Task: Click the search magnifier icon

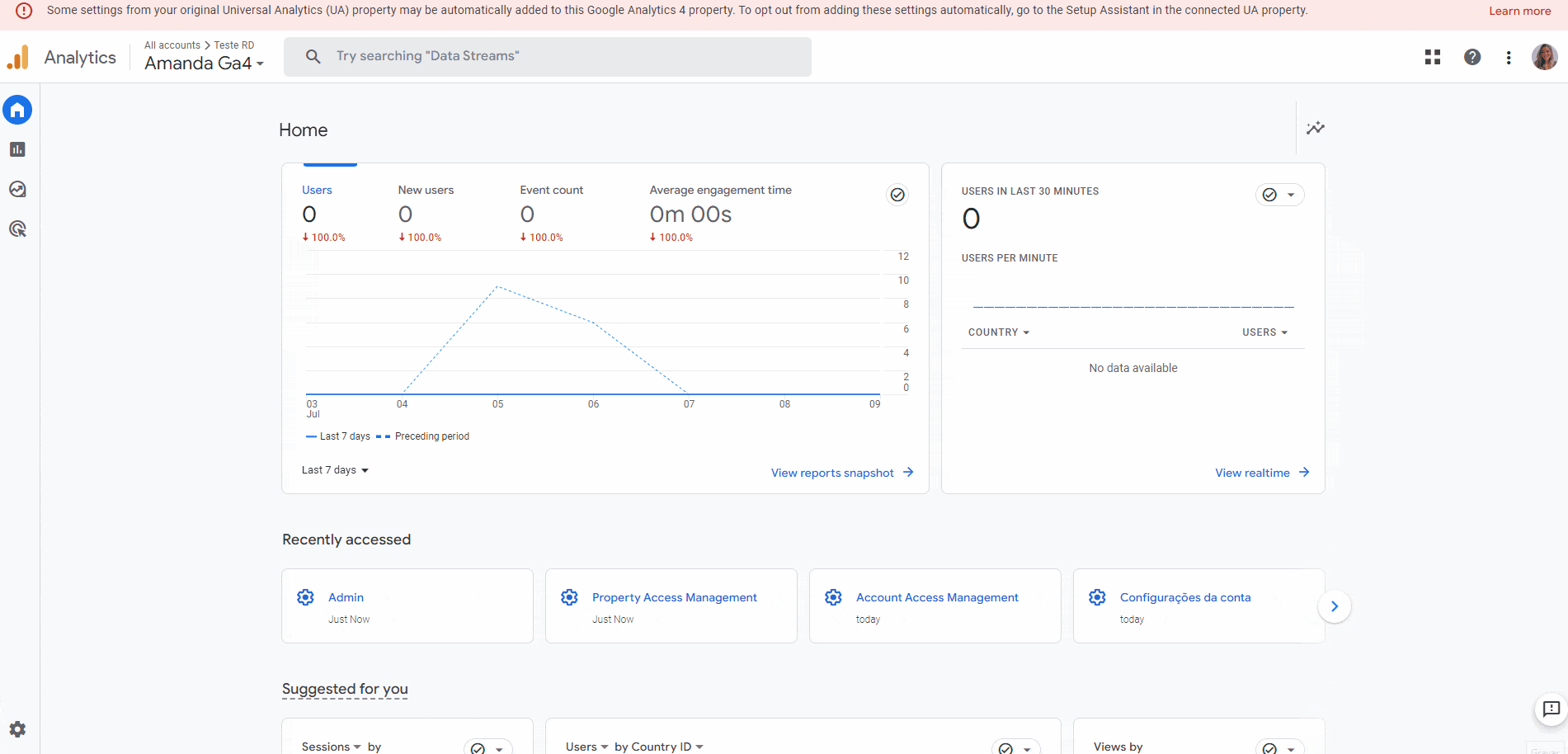Action: click(x=313, y=56)
